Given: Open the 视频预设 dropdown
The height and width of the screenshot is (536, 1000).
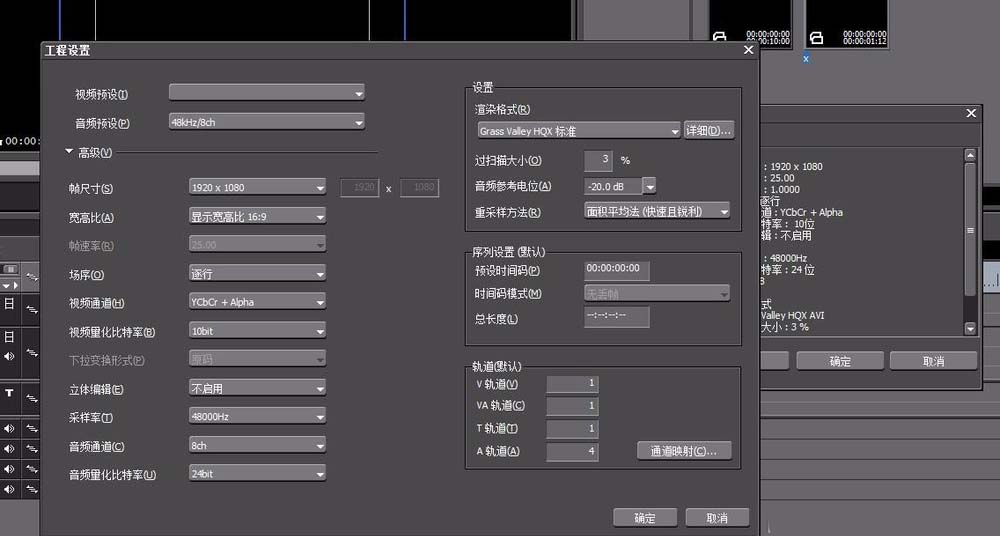Looking at the screenshot, I should (267, 93).
